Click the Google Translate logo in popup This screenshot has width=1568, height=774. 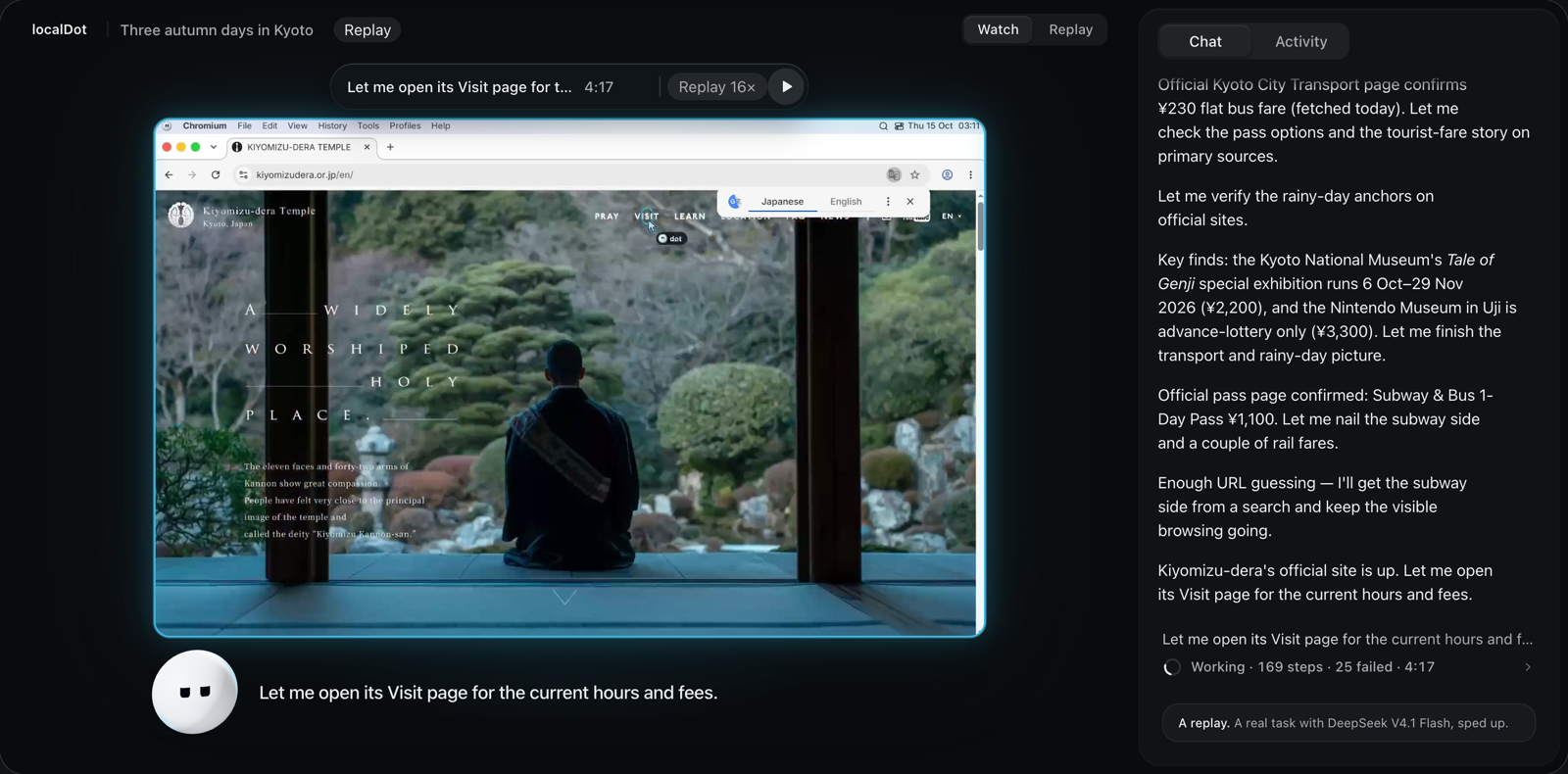(734, 202)
